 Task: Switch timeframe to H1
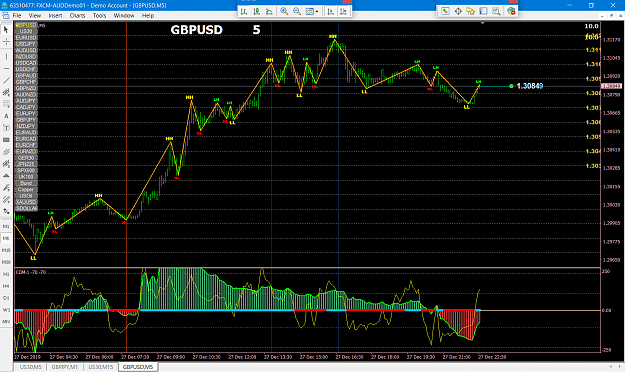(x=6, y=274)
